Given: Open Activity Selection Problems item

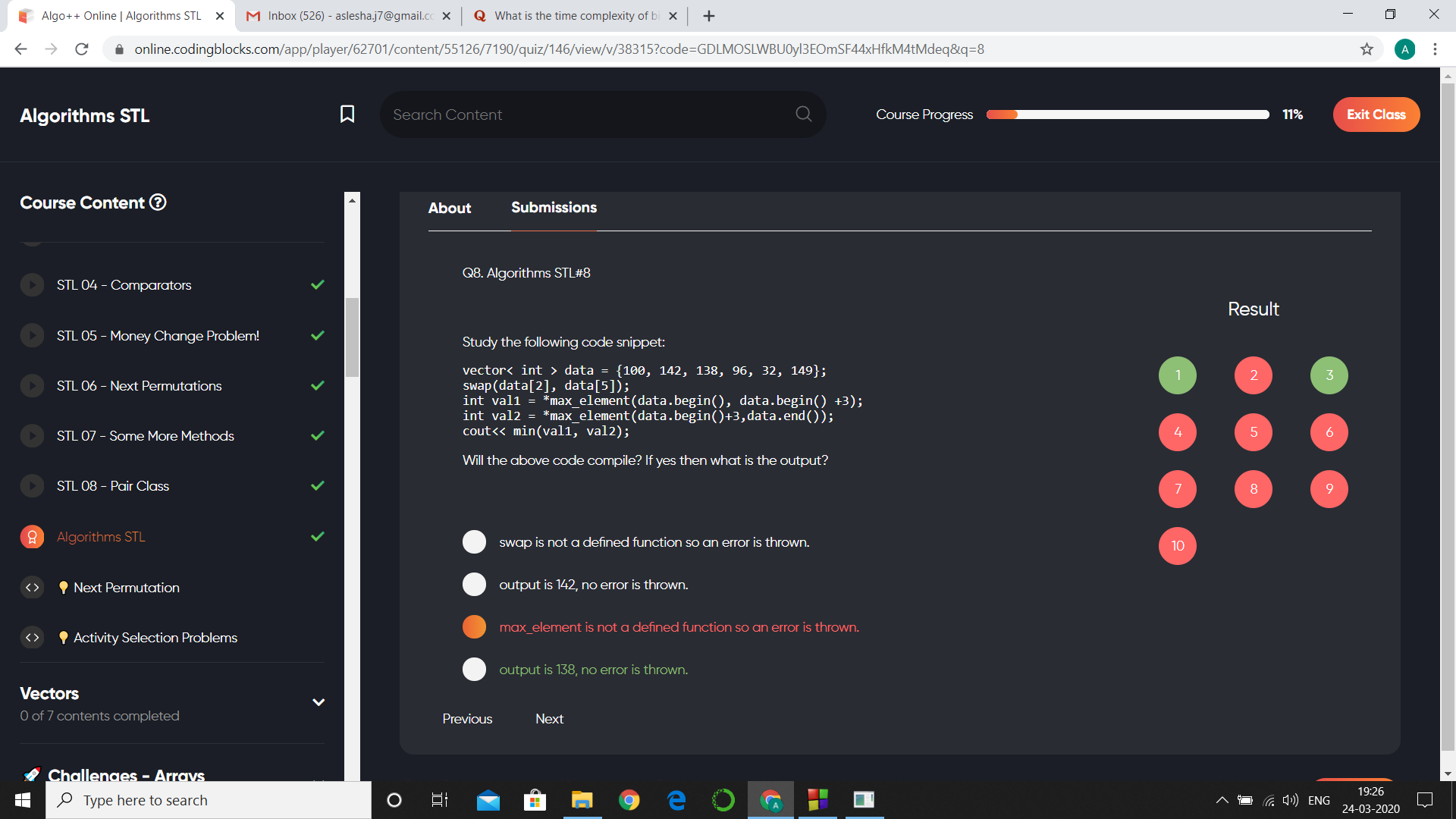Looking at the screenshot, I should (155, 638).
